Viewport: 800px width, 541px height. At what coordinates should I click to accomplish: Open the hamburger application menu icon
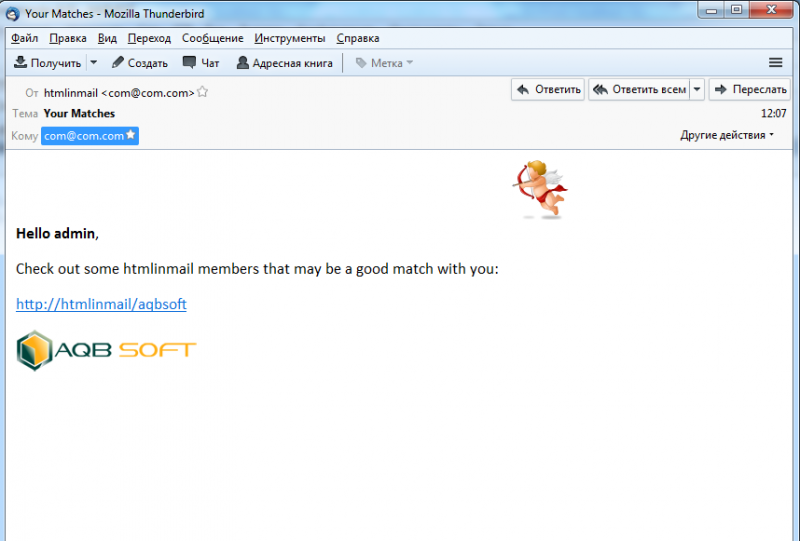tap(776, 63)
